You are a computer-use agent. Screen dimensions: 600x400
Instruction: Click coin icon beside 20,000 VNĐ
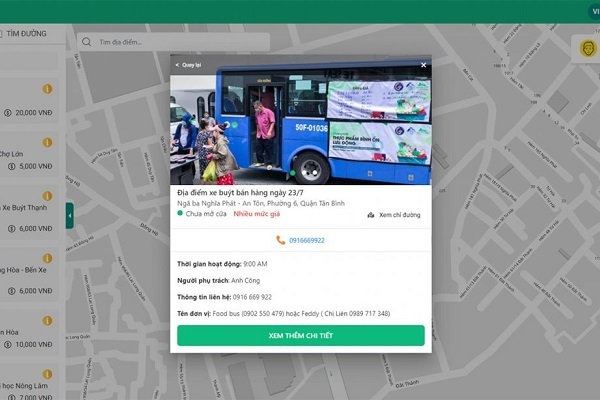point(8,113)
